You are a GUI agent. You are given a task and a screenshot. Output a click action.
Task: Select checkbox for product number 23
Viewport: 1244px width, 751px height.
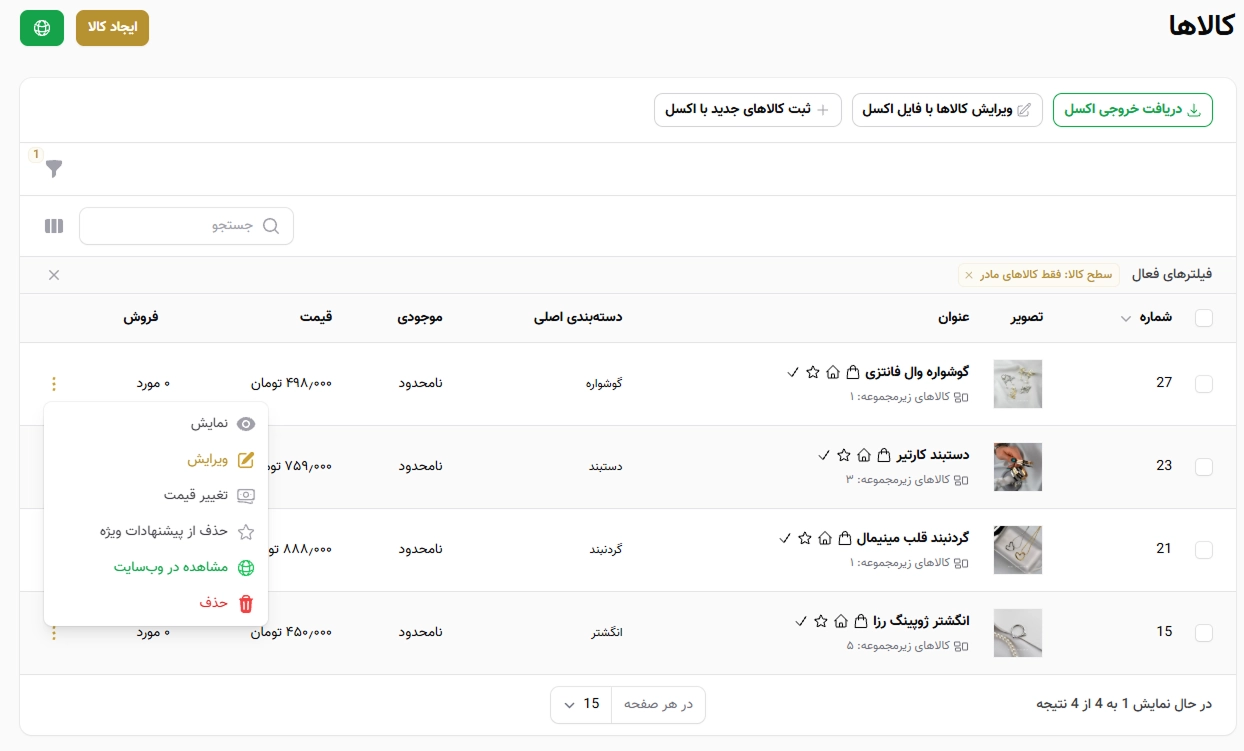point(1204,466)
